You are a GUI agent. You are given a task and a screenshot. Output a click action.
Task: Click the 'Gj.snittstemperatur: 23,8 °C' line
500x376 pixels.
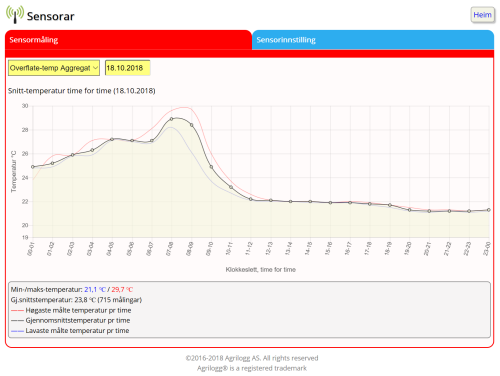[x=76, y=300]
